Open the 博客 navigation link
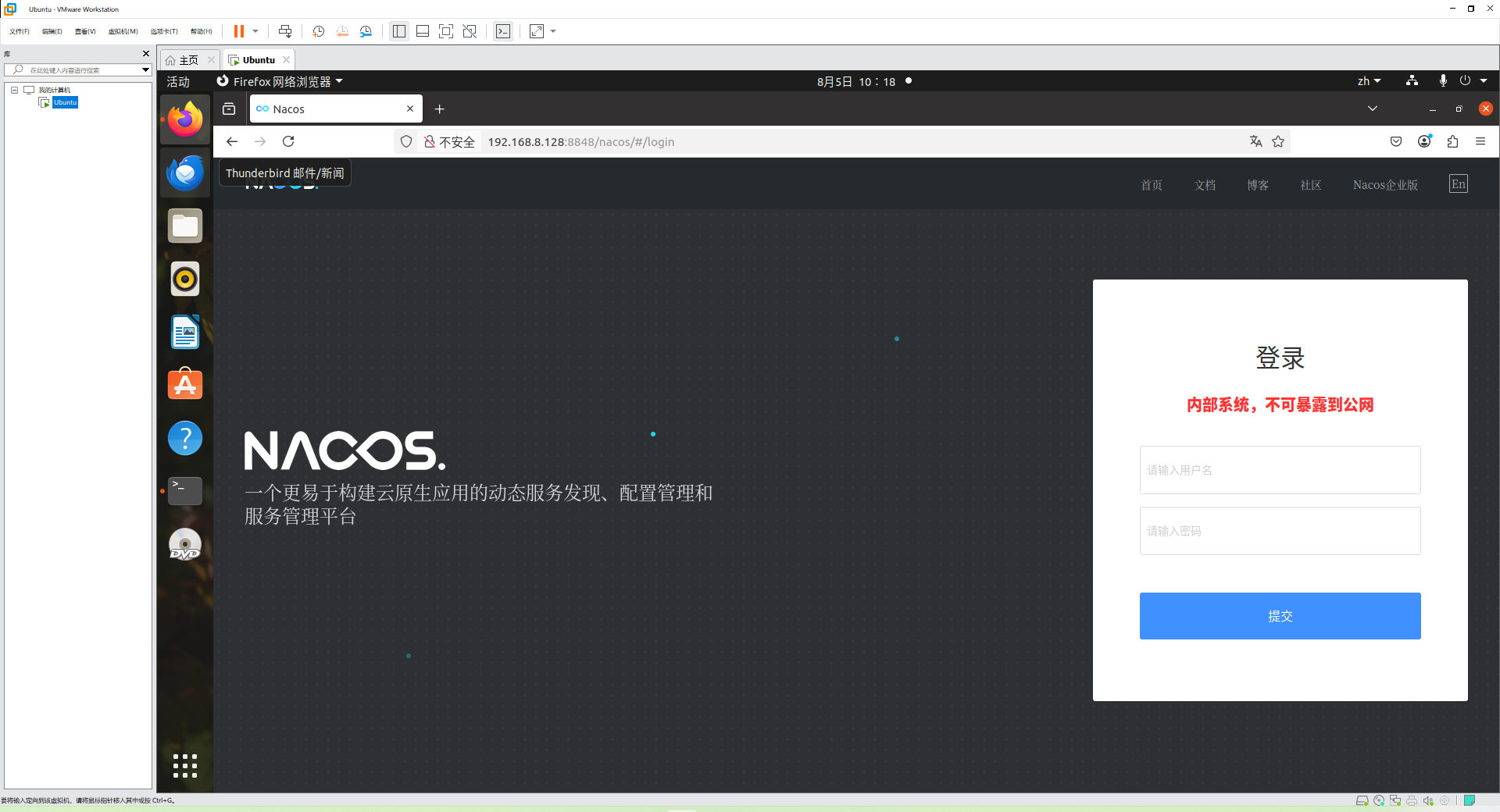The image size is (1500, 812). click(1258, 185)
